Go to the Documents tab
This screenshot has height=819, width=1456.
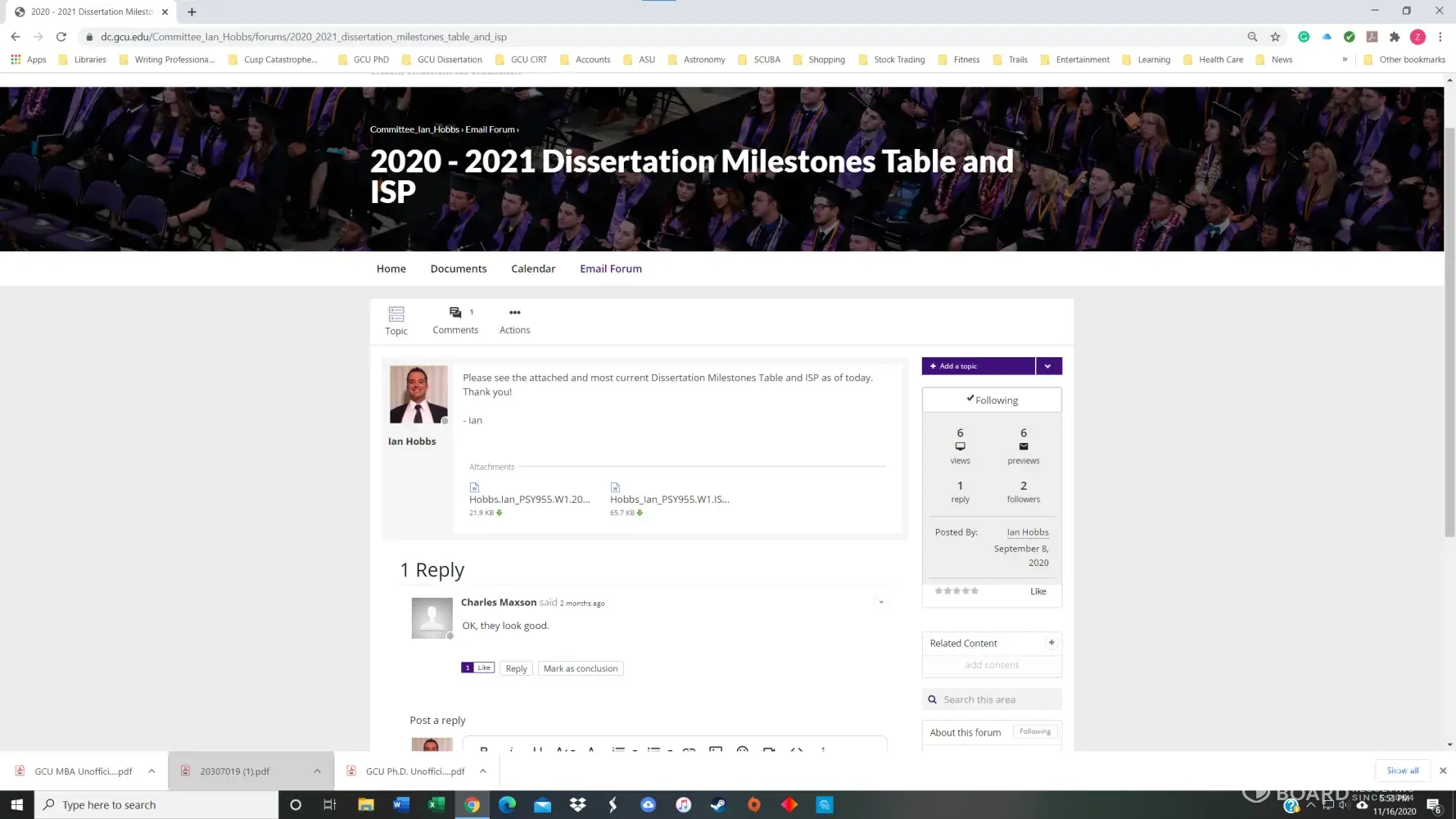458,269
